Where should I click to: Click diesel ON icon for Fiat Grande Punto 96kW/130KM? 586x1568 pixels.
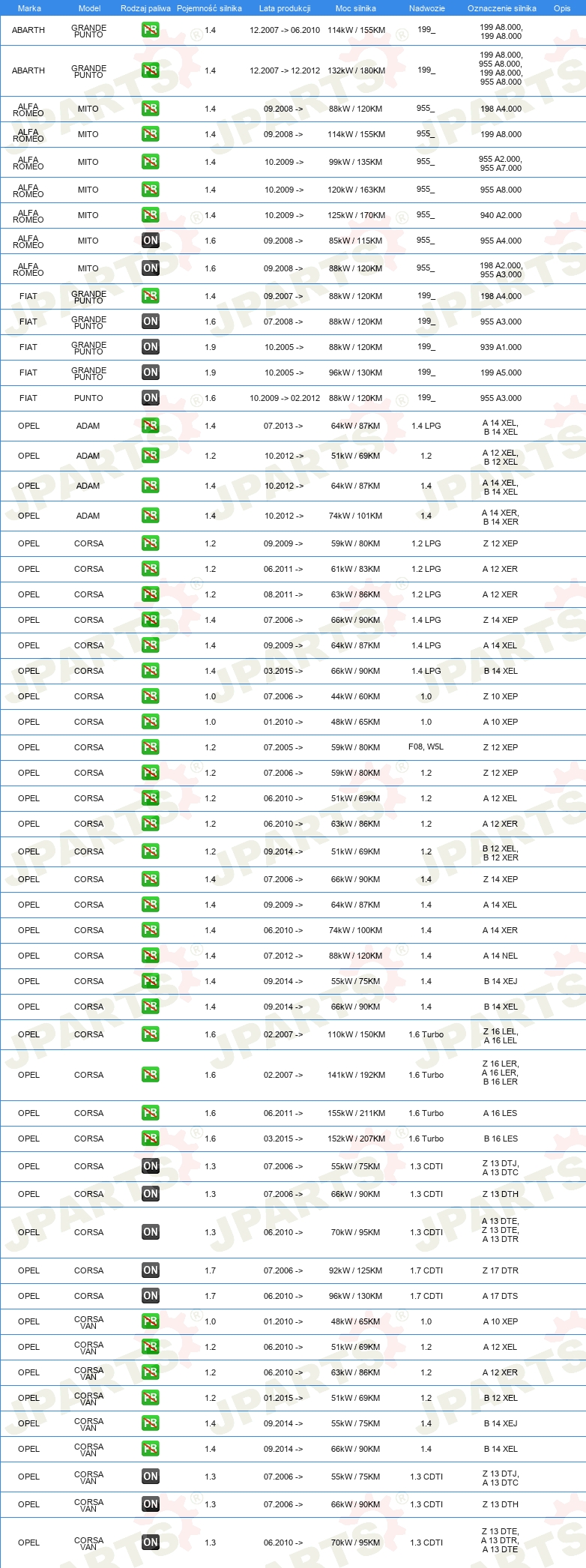tap(151, 373)
